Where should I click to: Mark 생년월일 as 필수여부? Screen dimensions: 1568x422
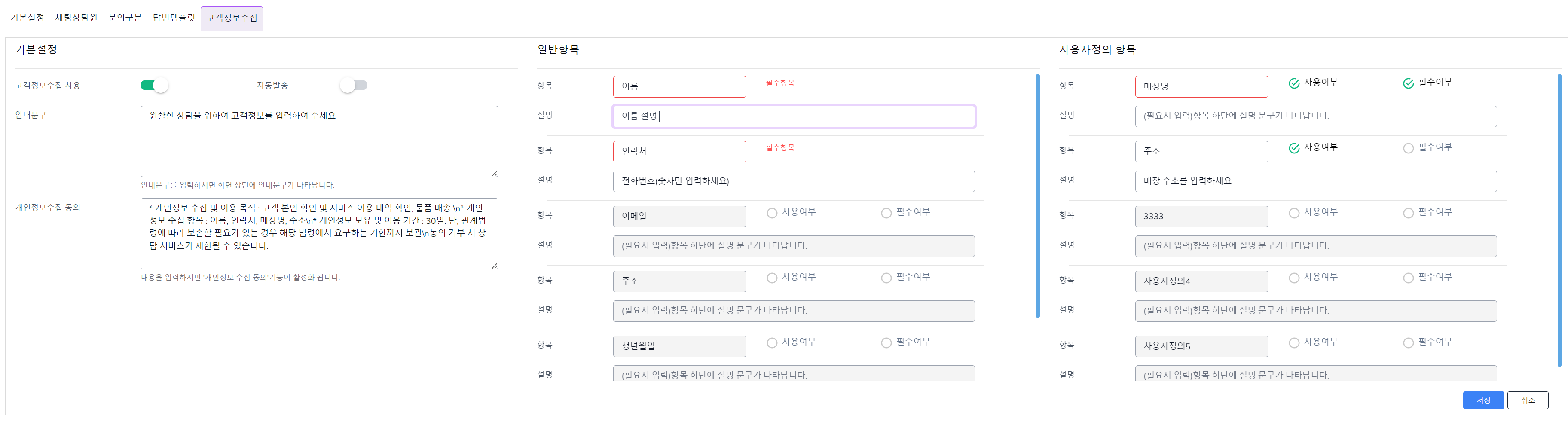886,343
